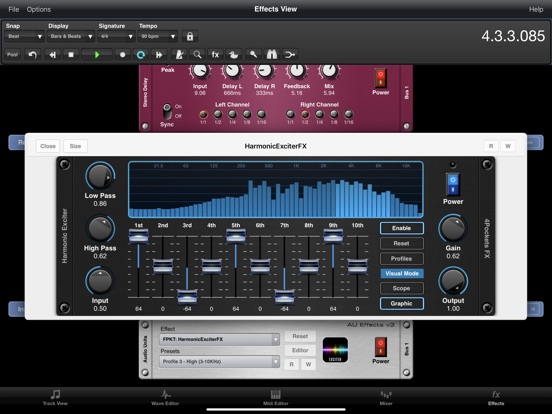Viewport: 552px width, 414px height.
Task: Click the 5th harmonic fader
Action: (236, 236)
